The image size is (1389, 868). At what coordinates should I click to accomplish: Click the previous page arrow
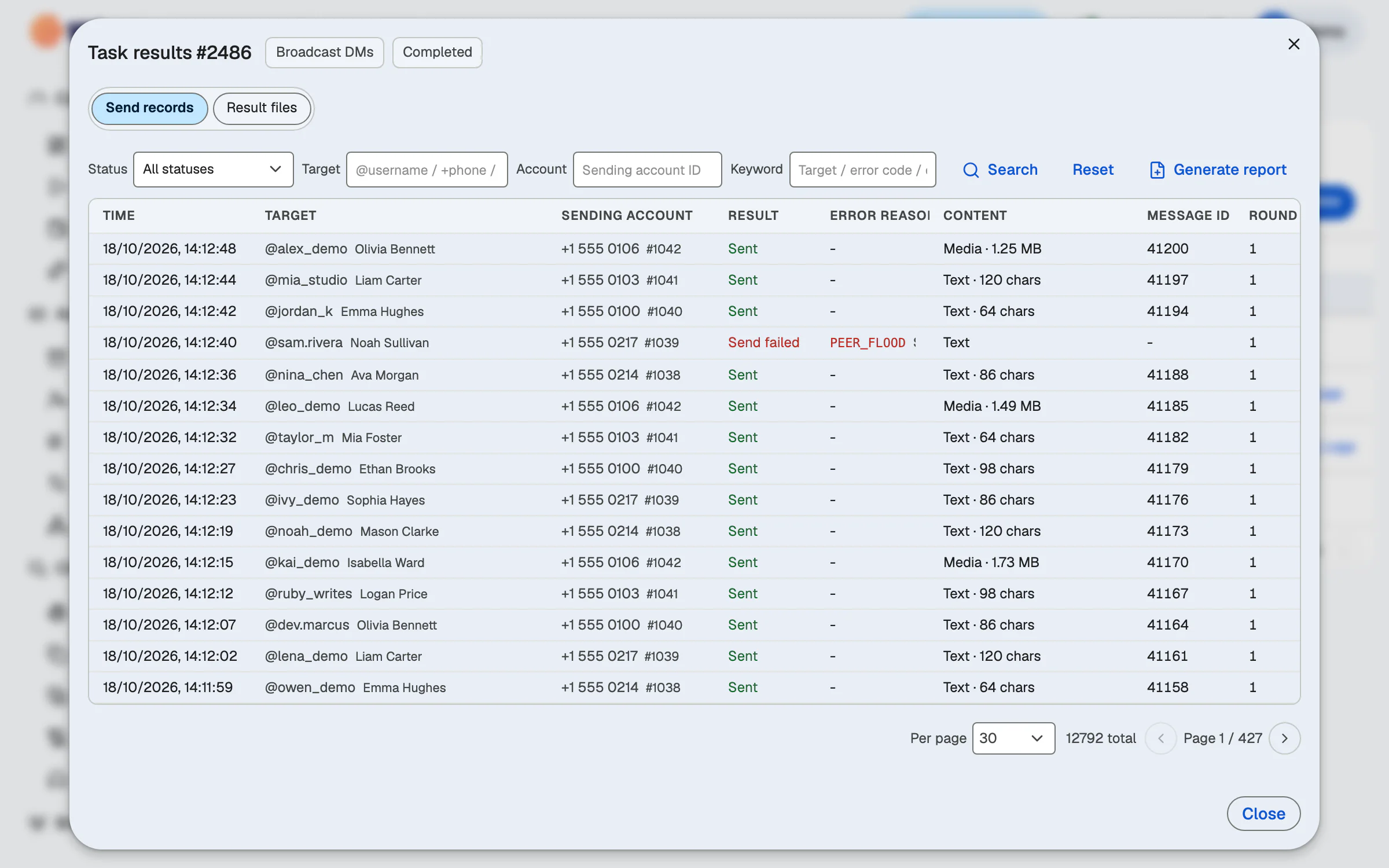tap(1160, 738)
